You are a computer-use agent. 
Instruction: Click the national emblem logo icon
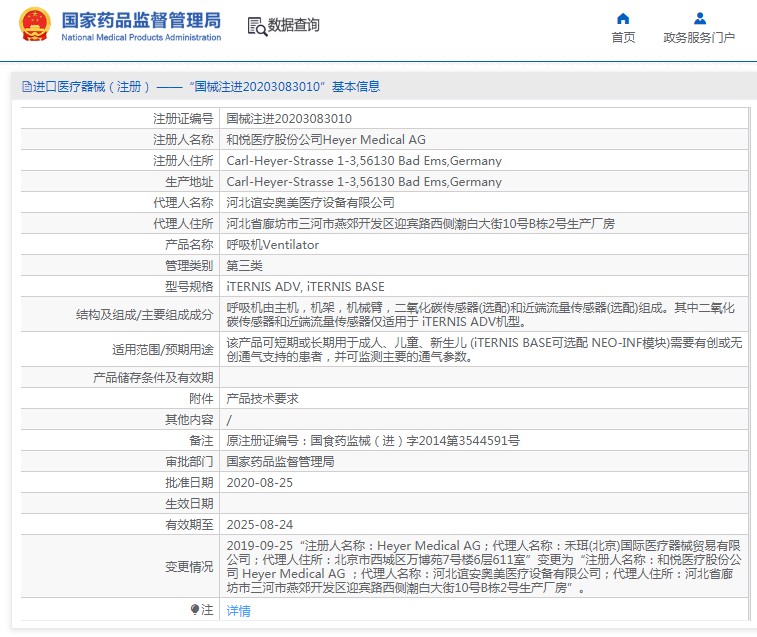click(34, 24)
